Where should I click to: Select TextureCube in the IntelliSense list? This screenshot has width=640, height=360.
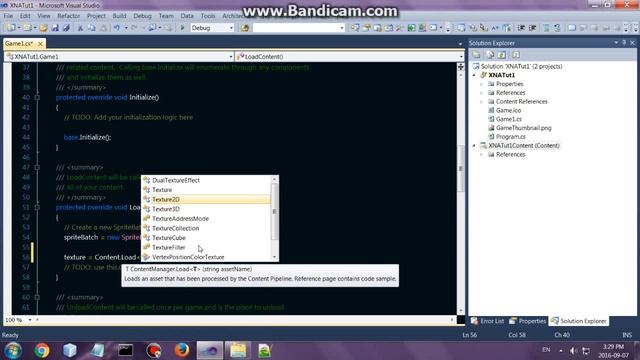click(x=206, y=238)
